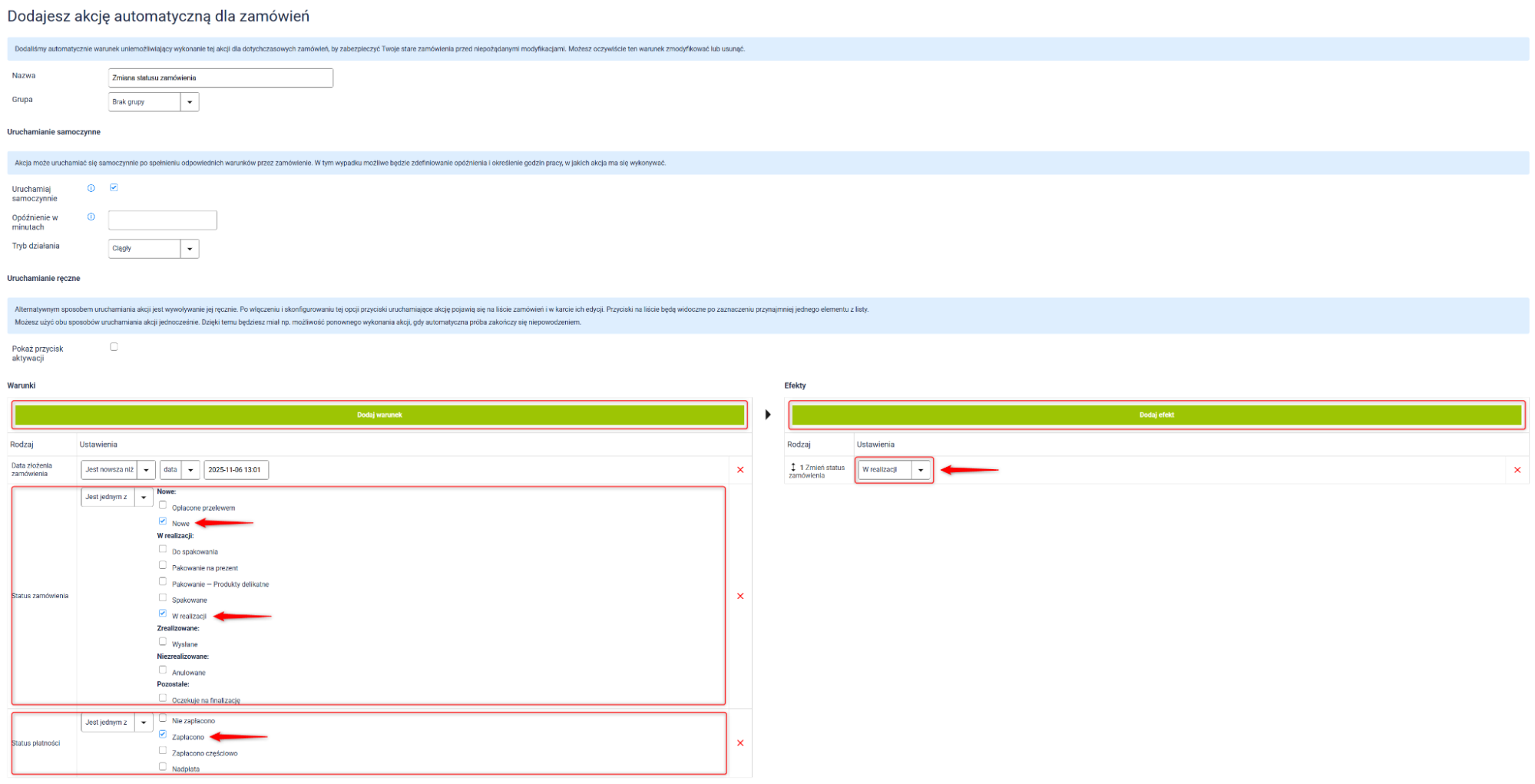
Task: Enable the Pokaż przycisk aktywacji checkbox
Action: tap(114, 347)
